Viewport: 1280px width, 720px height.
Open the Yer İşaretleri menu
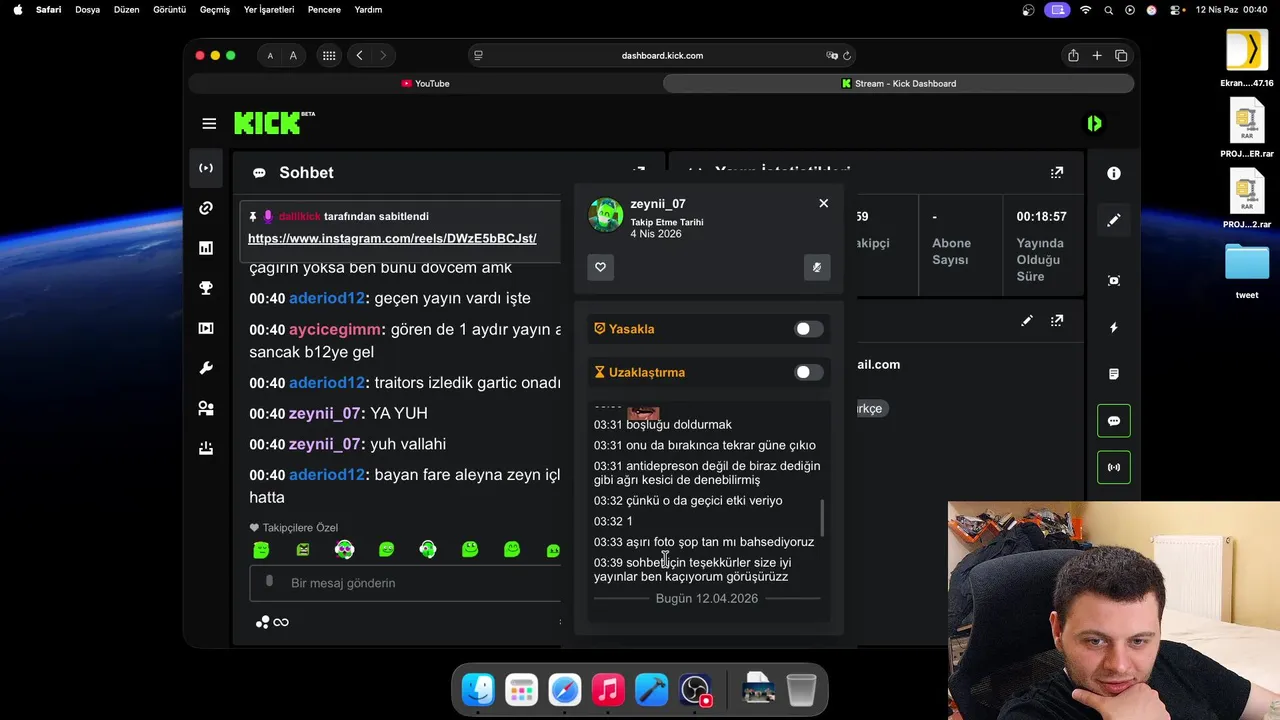269,9
